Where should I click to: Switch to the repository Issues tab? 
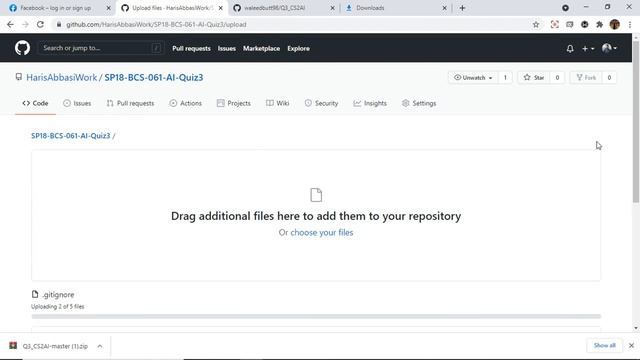[x=77, y=103]
